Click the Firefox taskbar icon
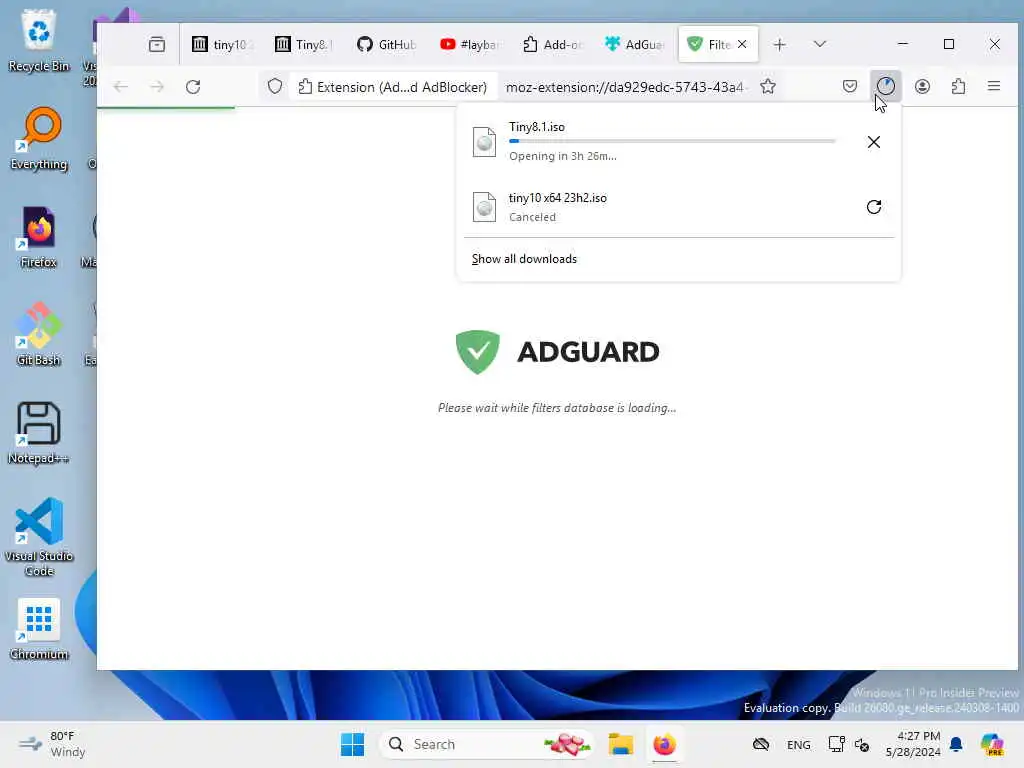Screen dimensions: 1024x768 [x=664, y=744]
